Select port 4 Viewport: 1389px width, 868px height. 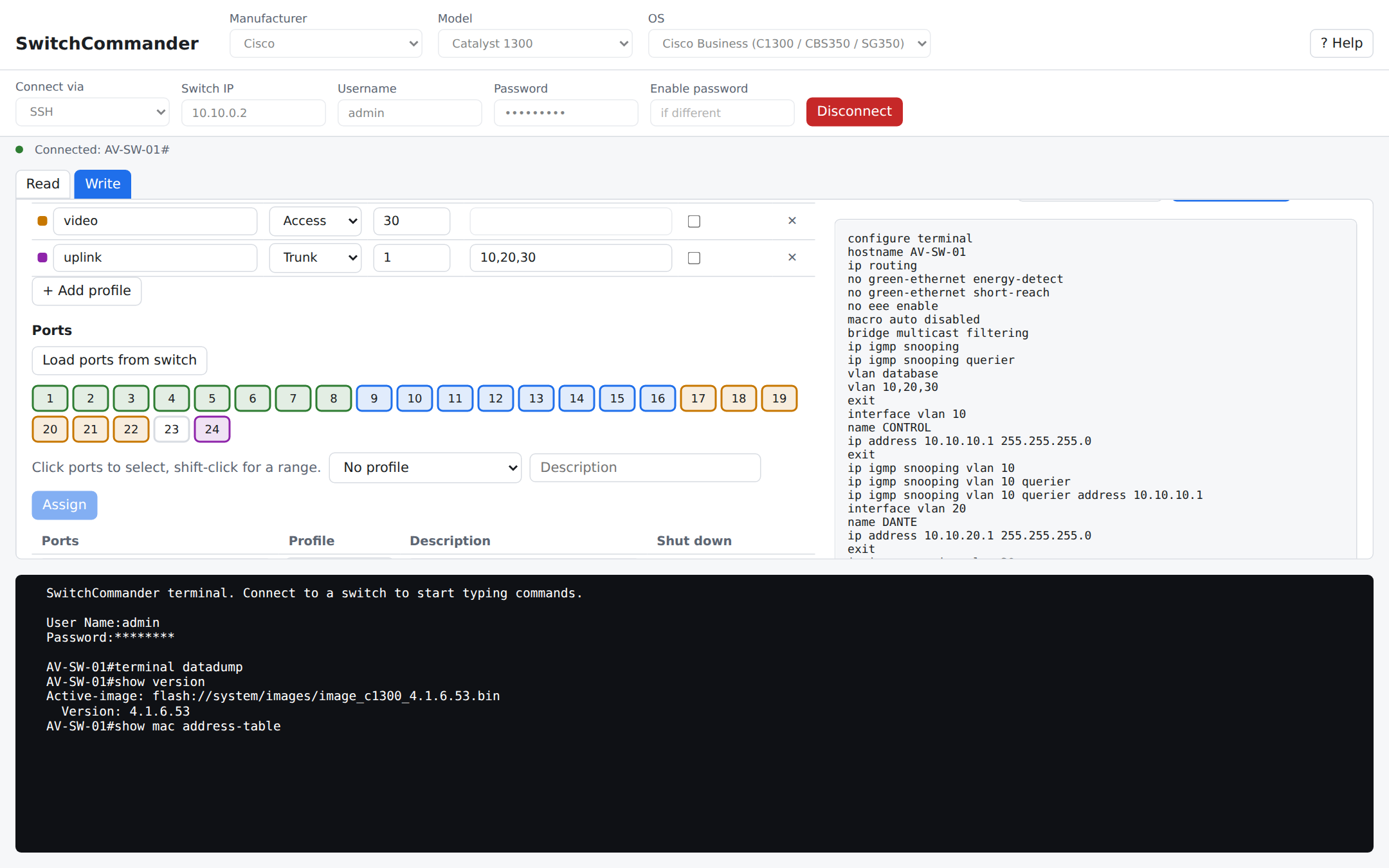point(172,399)
